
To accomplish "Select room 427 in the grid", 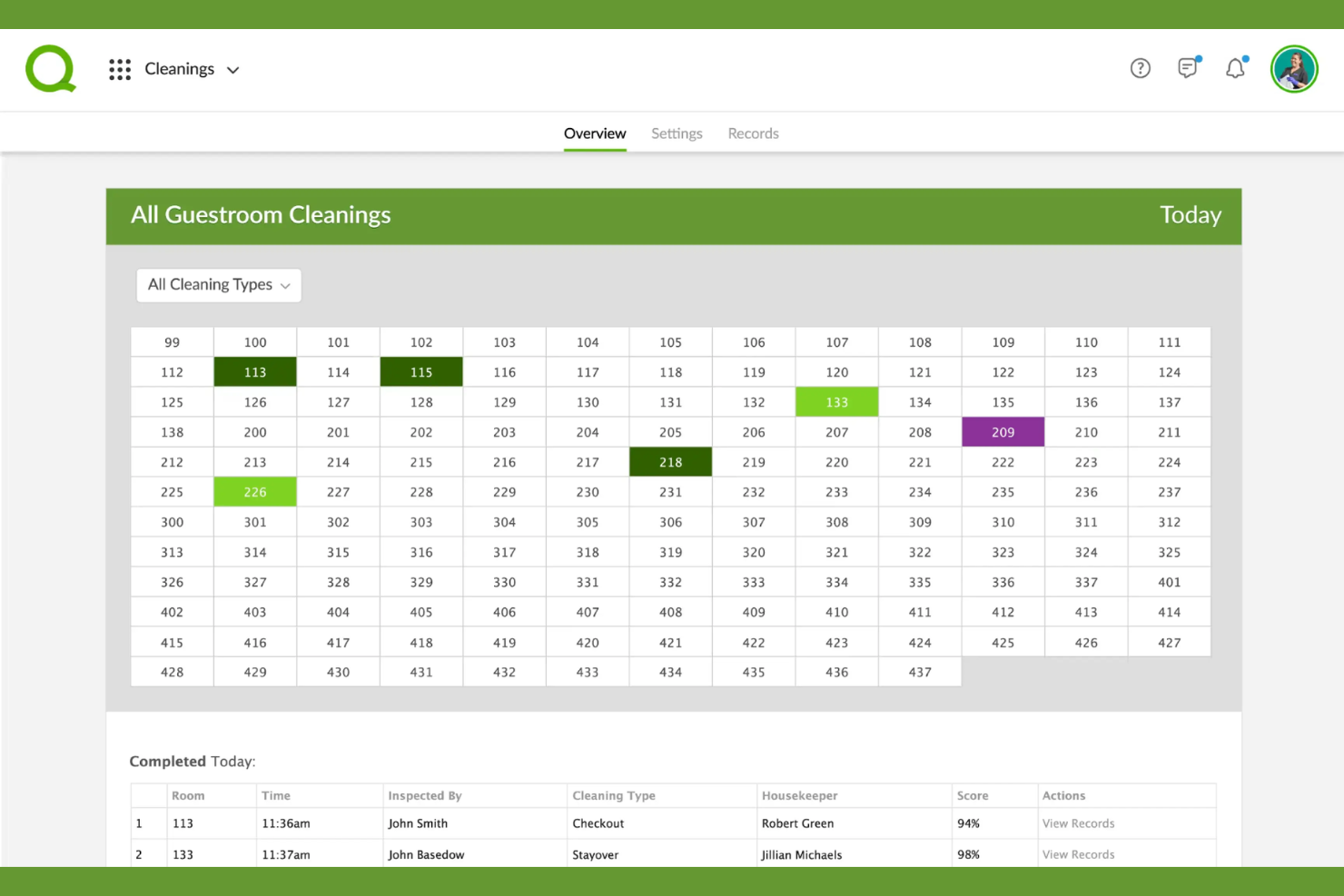I will 1170,642.
